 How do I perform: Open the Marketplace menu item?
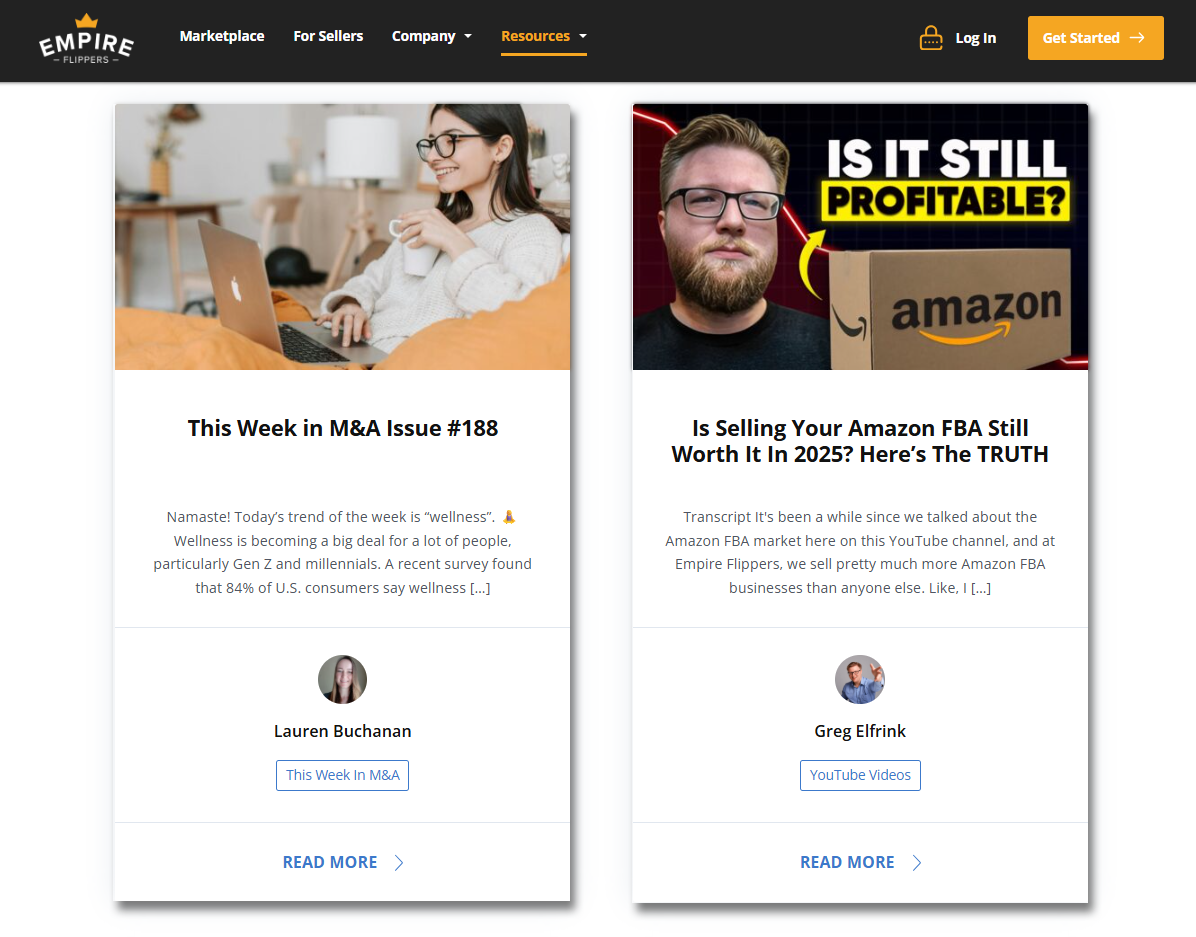tap(222, 36)
